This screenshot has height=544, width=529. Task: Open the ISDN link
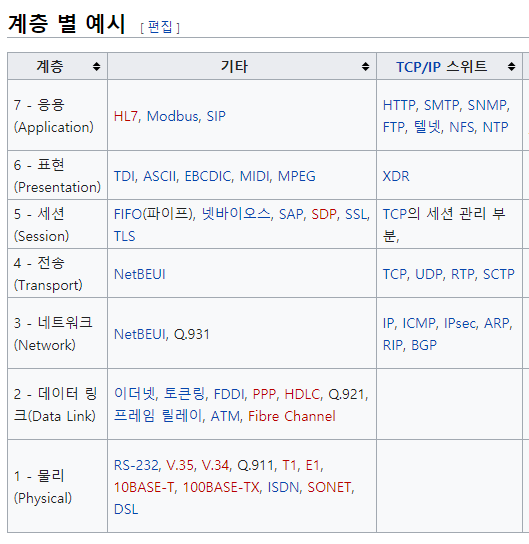click(283, 487)
